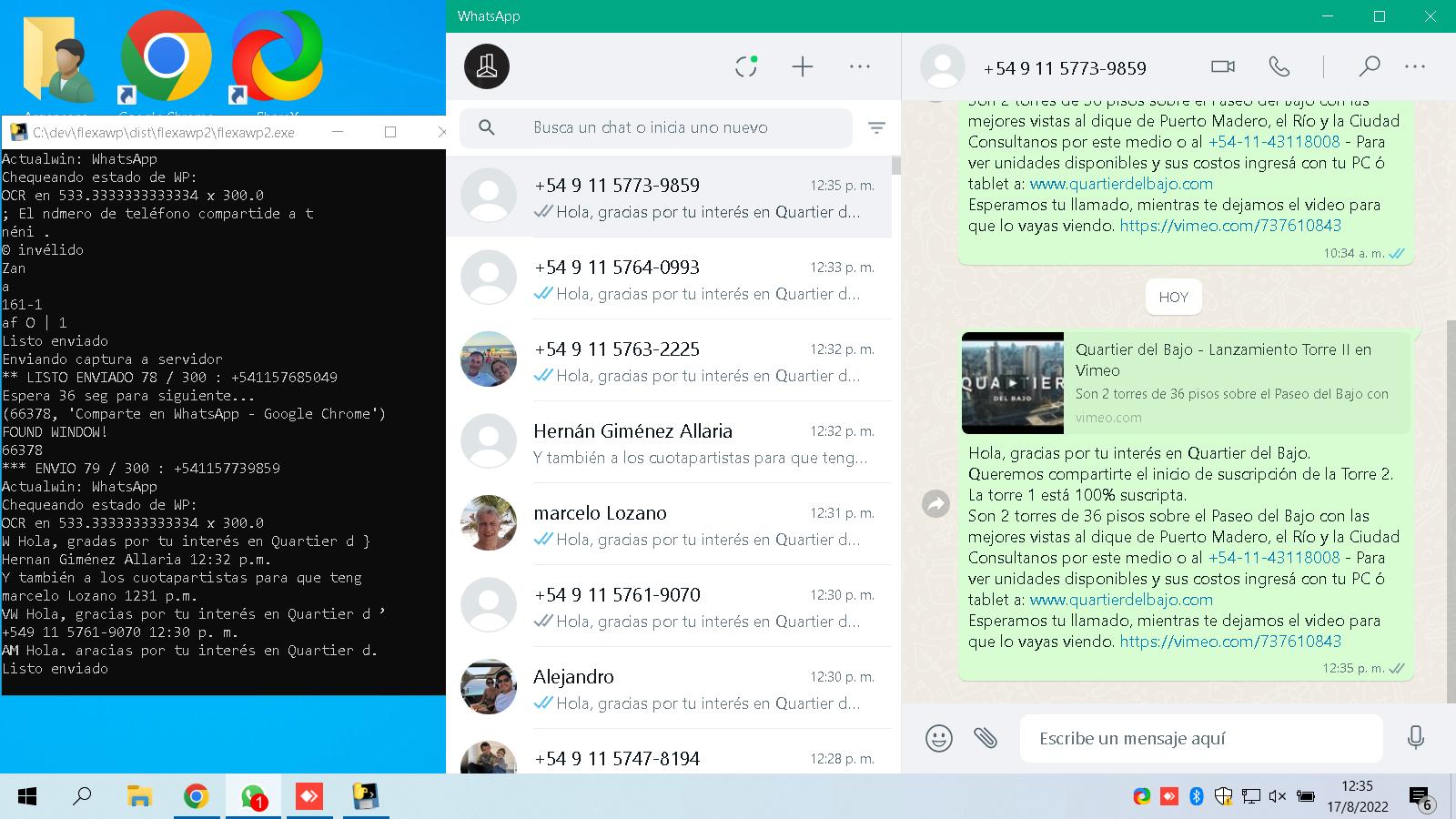Viewport: 1456px width, 819px height.
Task: Open www.quartierdelbajo.com link in older message
Action: tap(1121, 184)
